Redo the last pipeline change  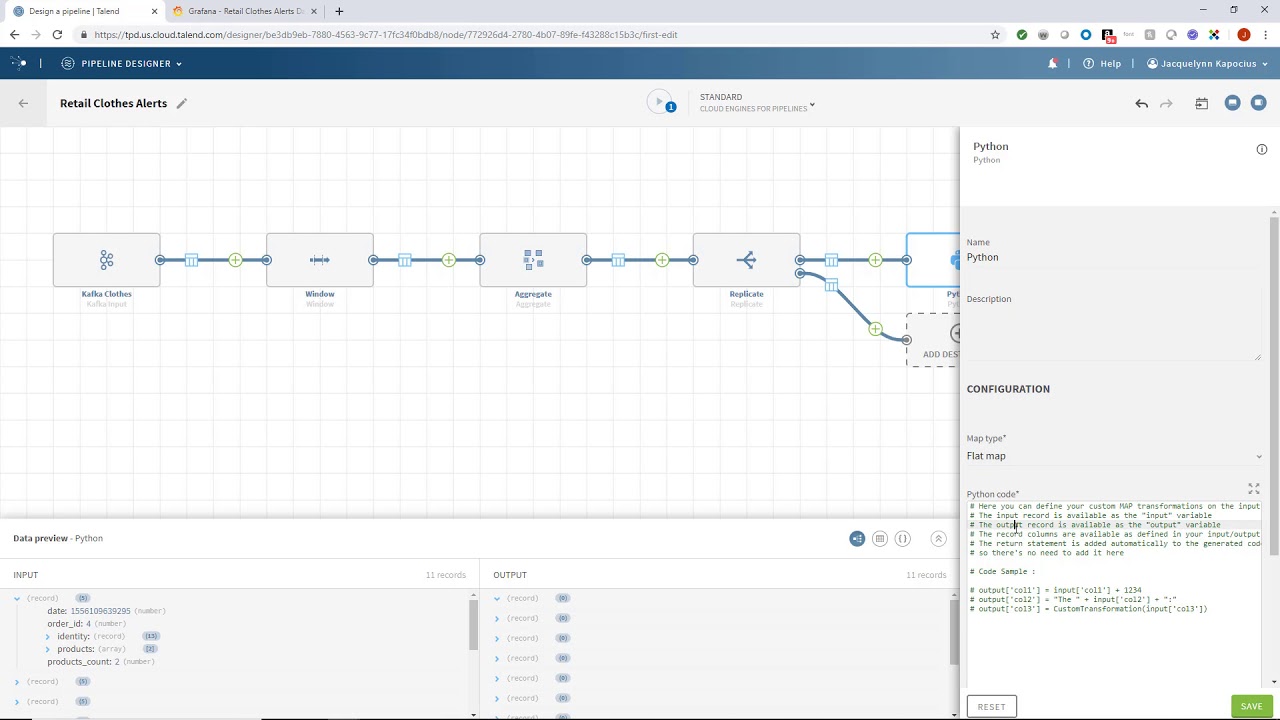coord(1166,103)
